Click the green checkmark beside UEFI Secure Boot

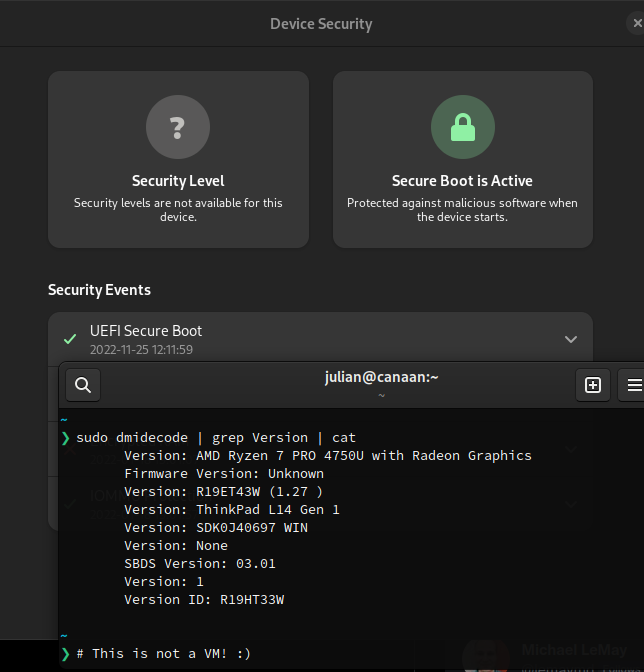[x=70, y=339]
